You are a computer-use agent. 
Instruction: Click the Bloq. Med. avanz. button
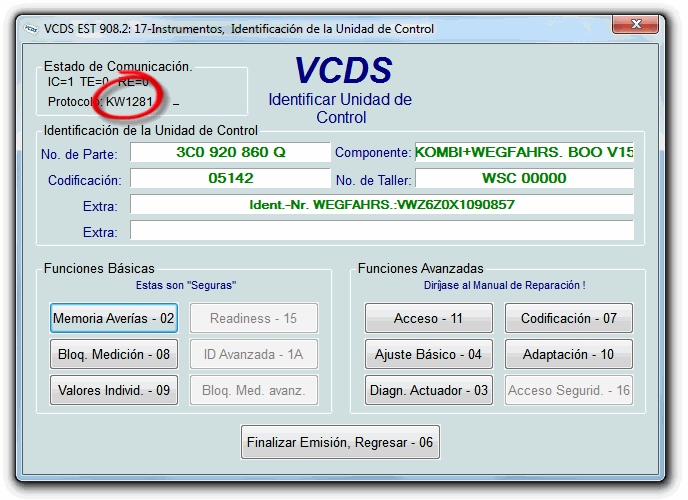[254, 390]
